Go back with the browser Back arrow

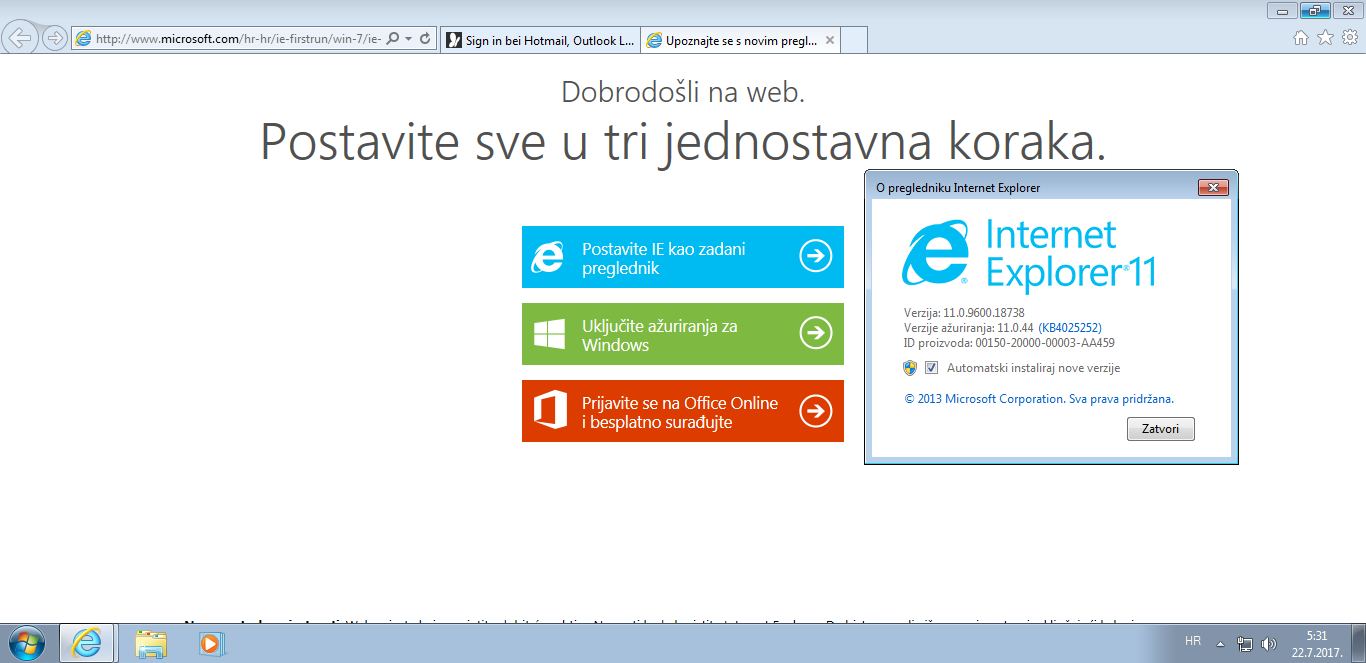click(x=21, y=39)
